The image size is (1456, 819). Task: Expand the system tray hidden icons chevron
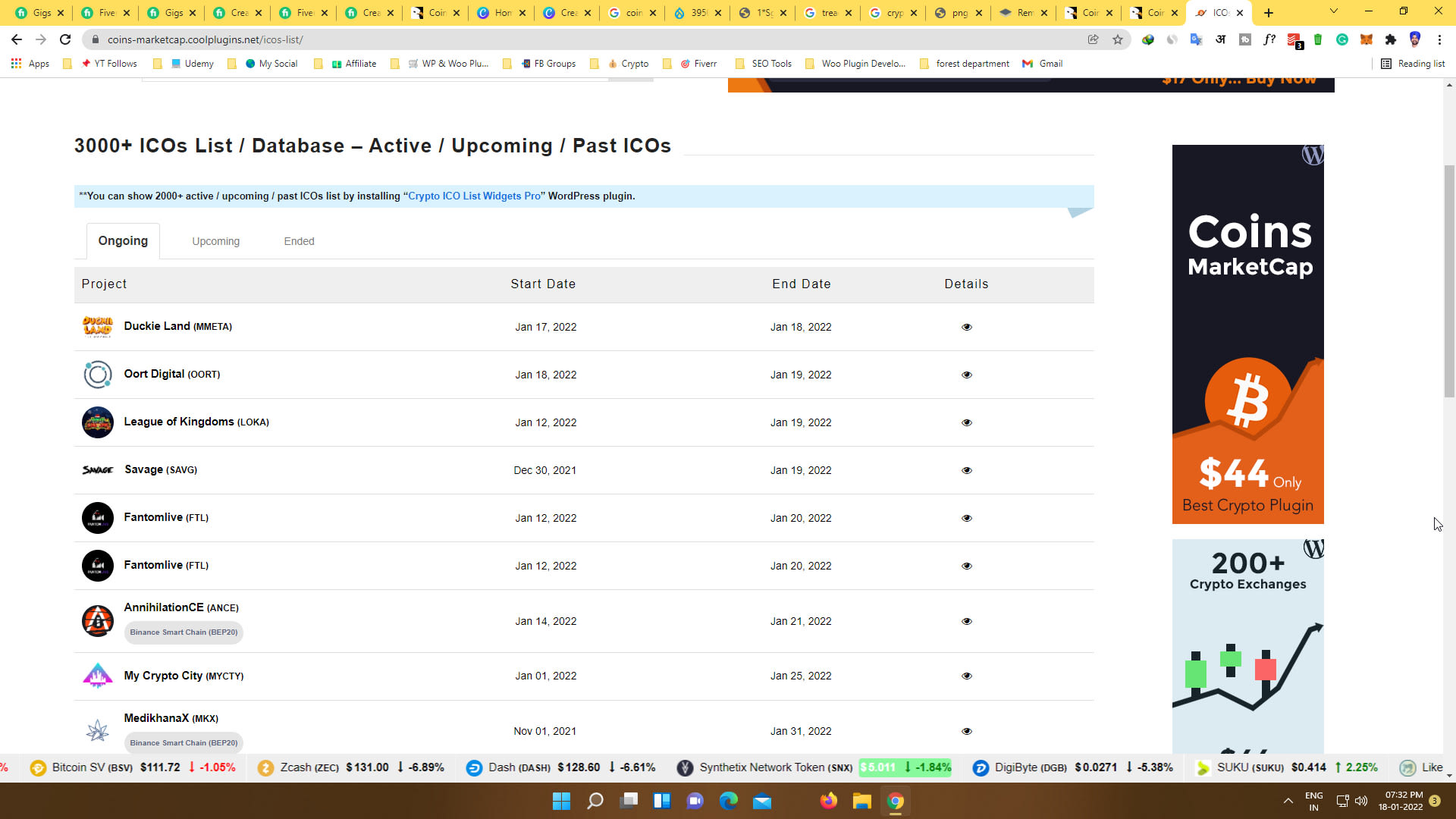(1288, 801)
